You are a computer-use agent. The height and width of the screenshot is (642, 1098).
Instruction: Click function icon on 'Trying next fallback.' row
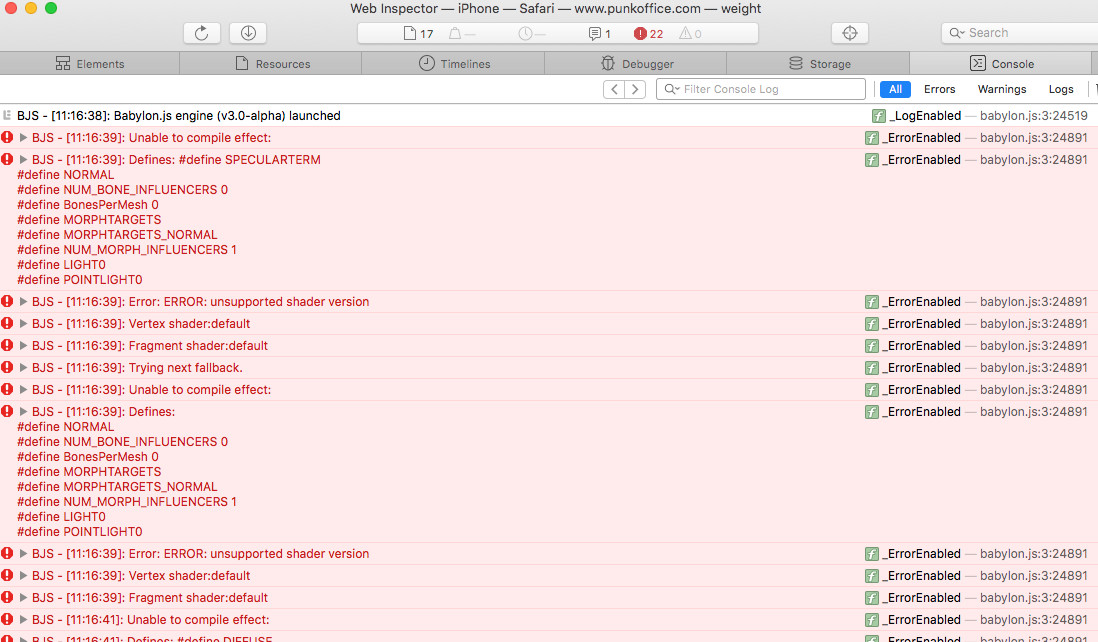[x=871, y=368]
